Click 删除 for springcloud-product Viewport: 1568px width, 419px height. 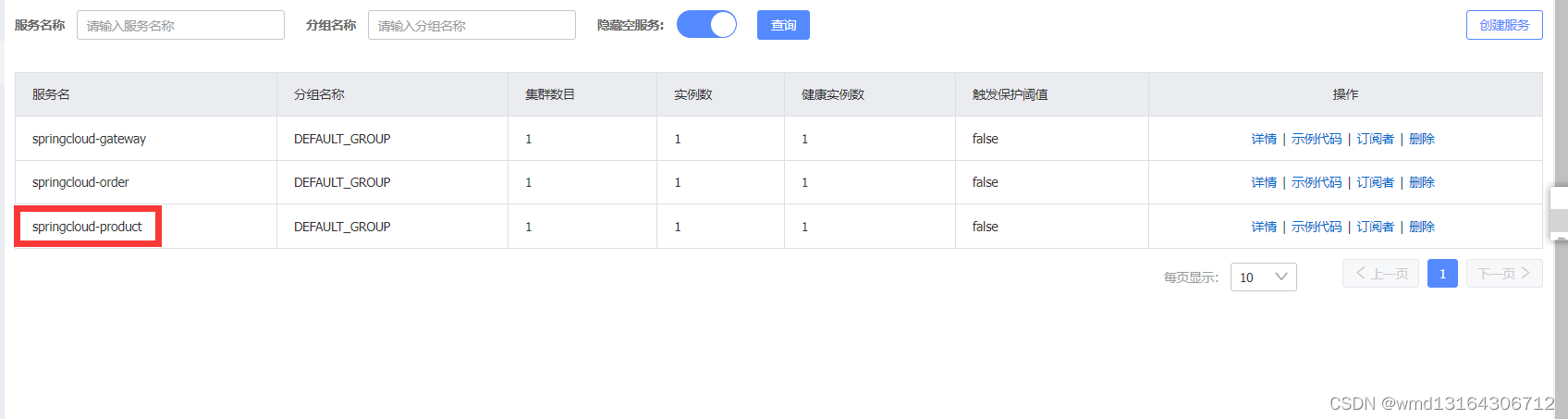[x=1422, y=227]
